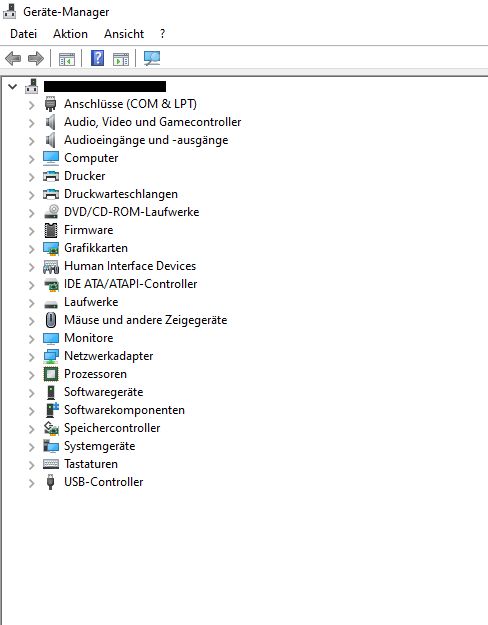Image resolution: width=488 pixels, height=625 pixels.
Task: Select the Prozessoren chip icon
Action: (x=51, y=374)
